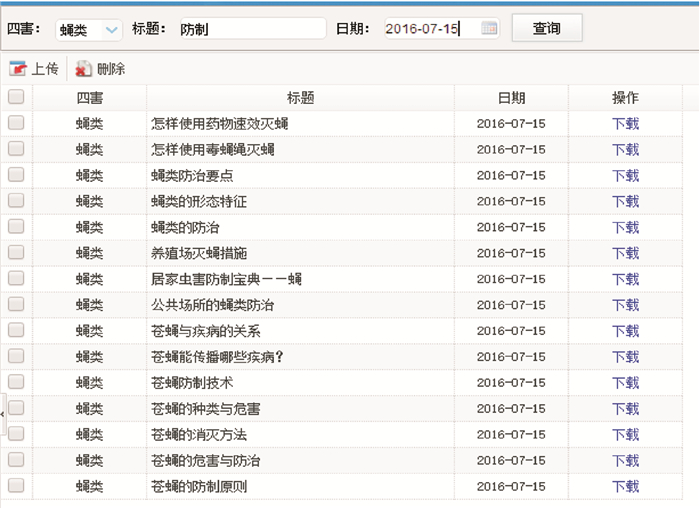Click the 四害 column header

pos(89,98)
